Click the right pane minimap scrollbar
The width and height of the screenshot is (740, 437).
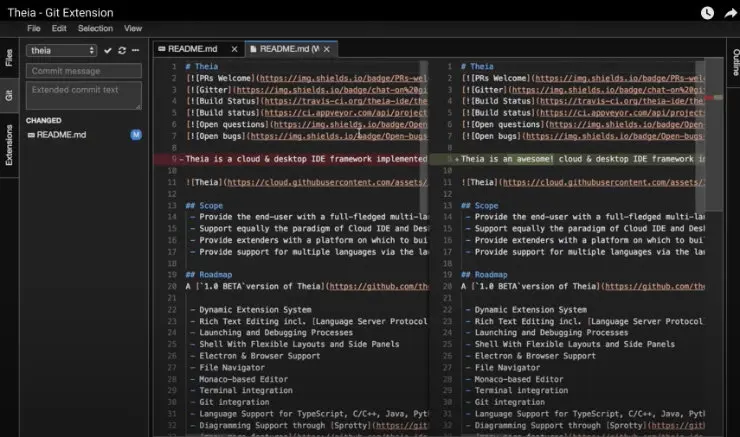(700, 135)
